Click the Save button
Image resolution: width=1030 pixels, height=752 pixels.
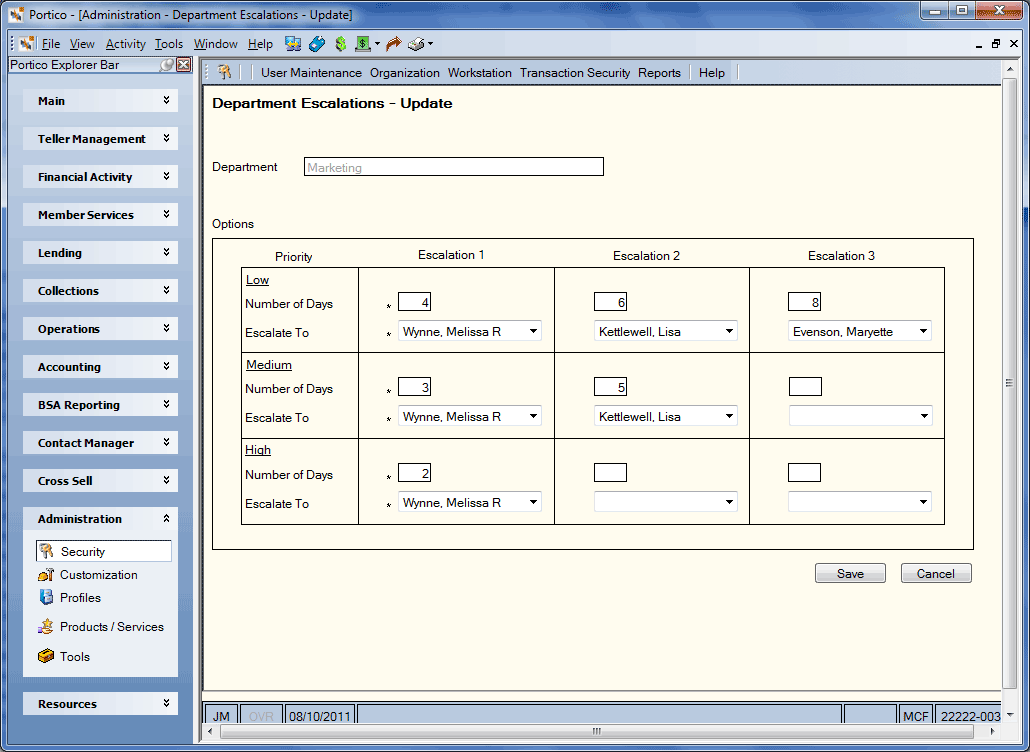pyautogui.click(x=850, y=573)
